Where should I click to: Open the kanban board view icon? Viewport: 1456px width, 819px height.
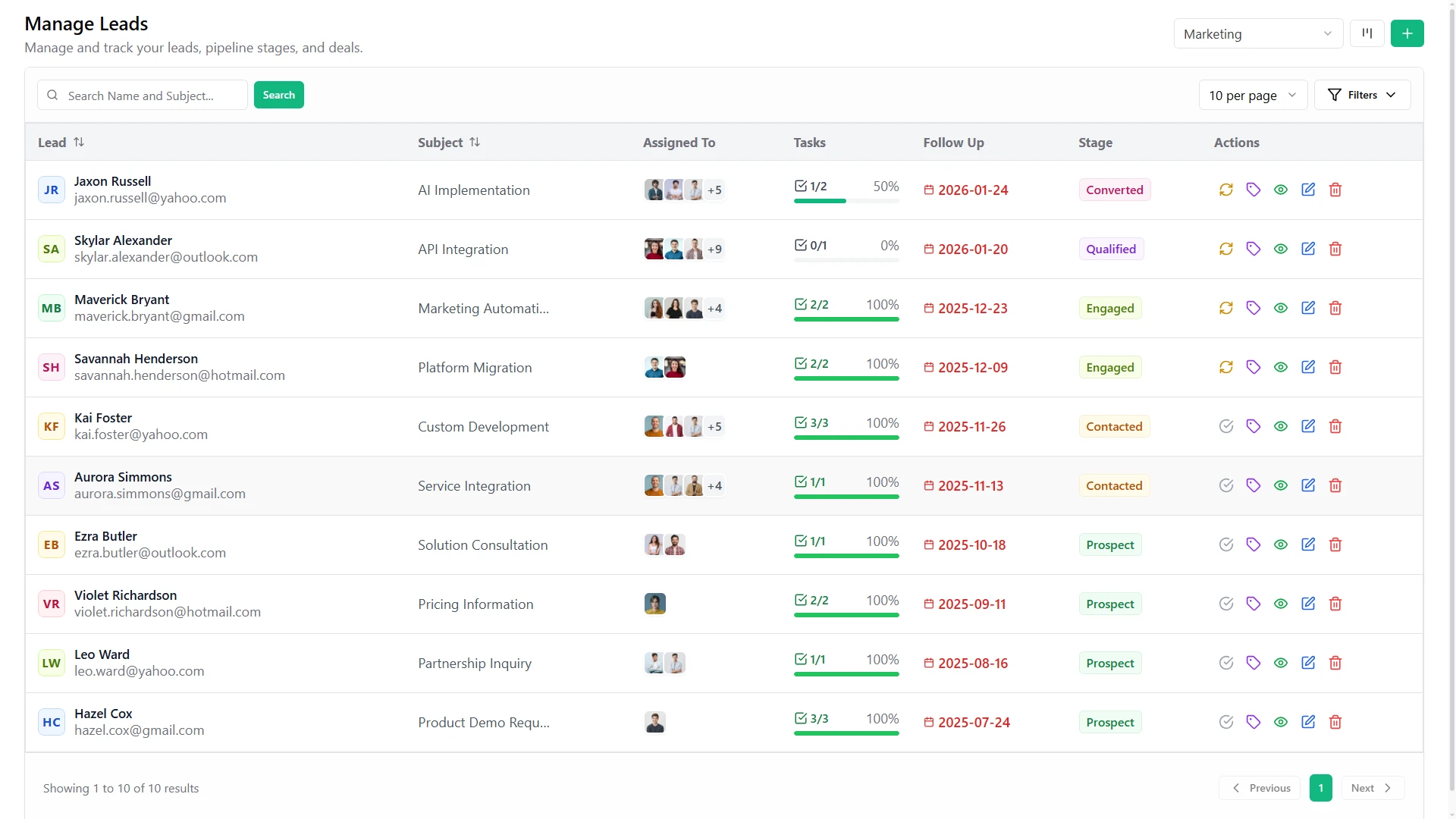(x=1367, y=33)
